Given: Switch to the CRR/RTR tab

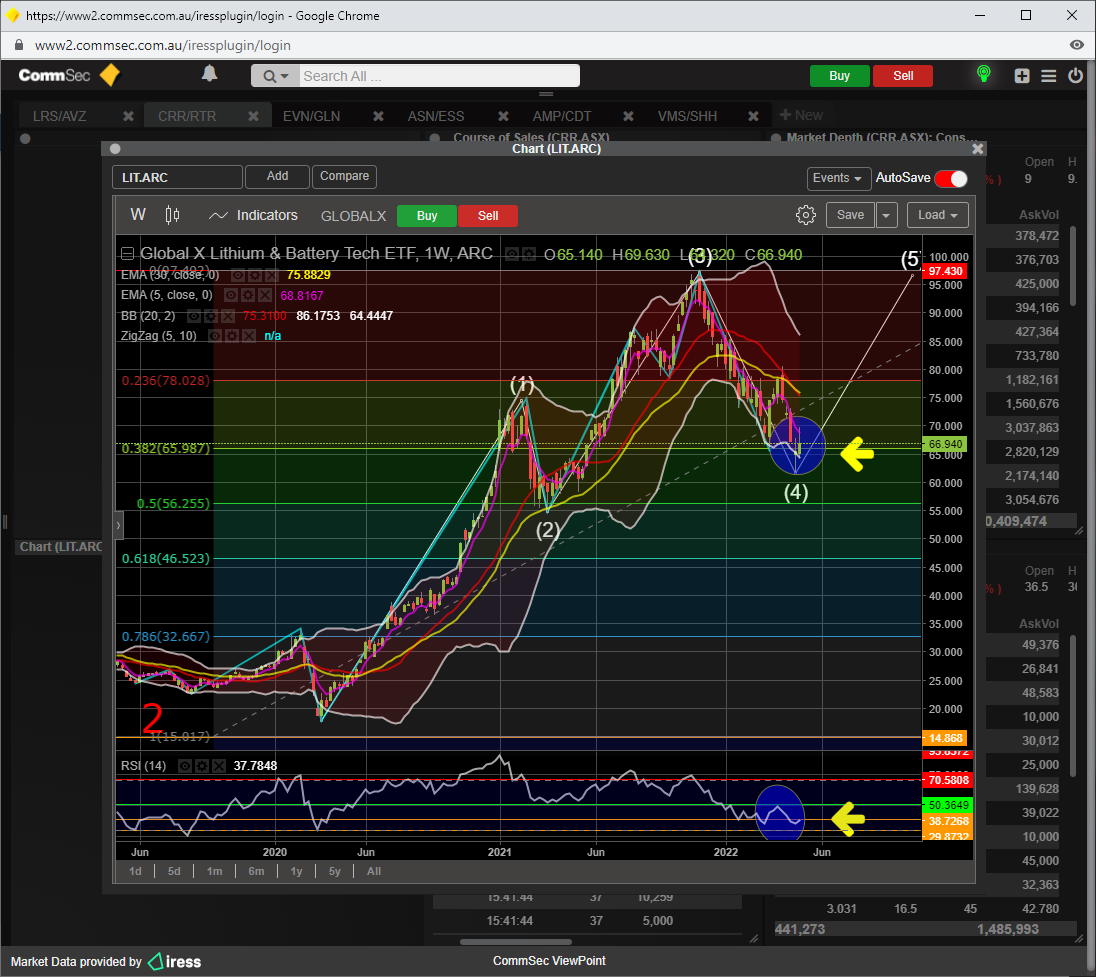Looking at the screenshot, I should pyautogui.click(x=187, y=116).
